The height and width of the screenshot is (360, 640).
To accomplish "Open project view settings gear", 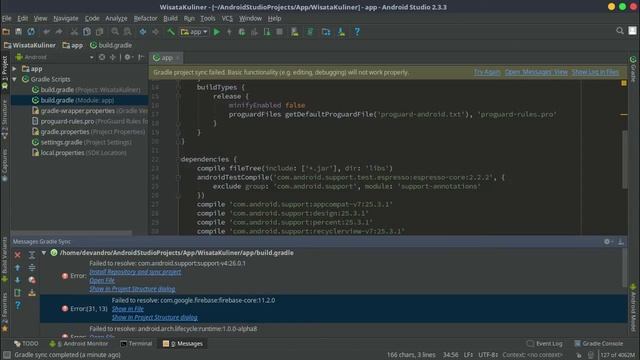I will (x=128, y=58).
